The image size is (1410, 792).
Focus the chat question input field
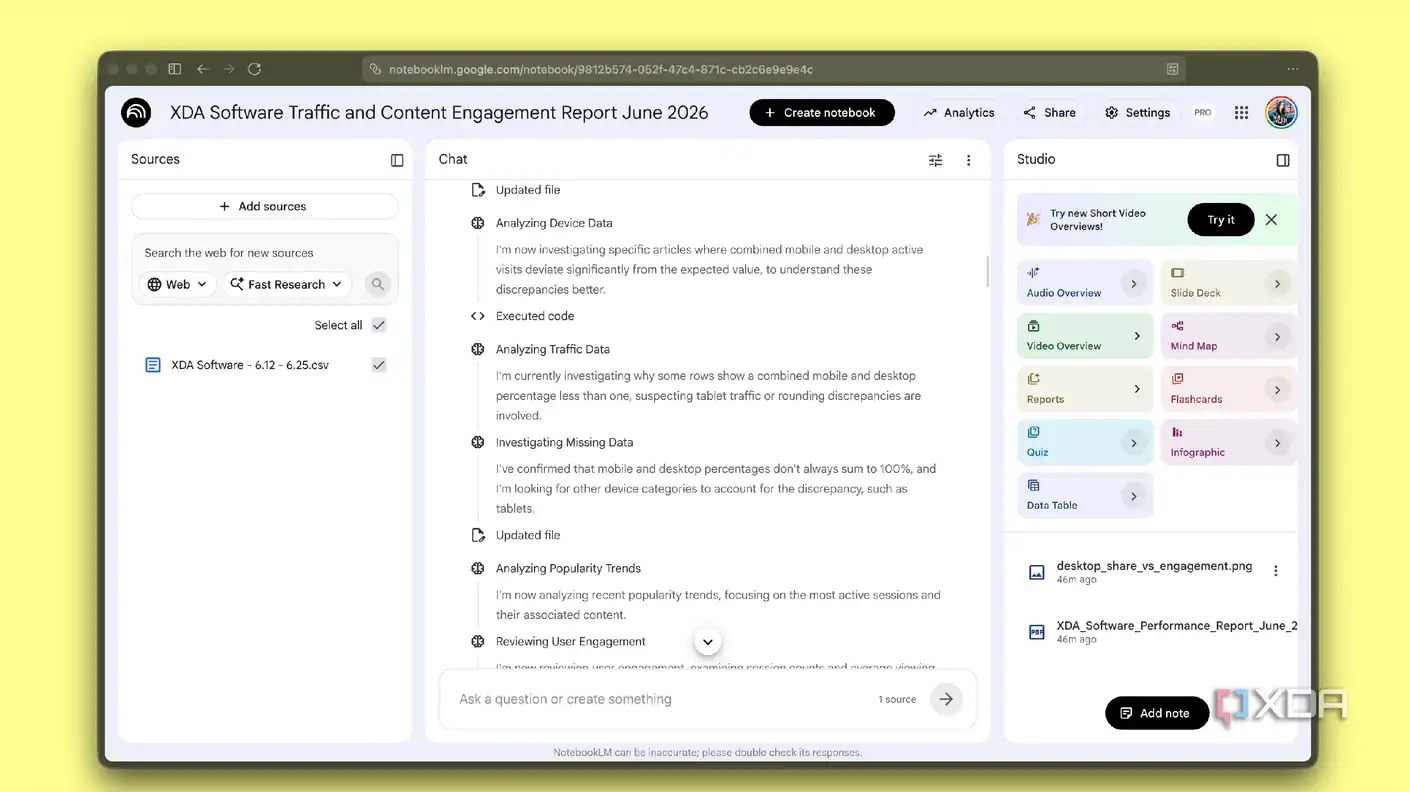(660, 699)
